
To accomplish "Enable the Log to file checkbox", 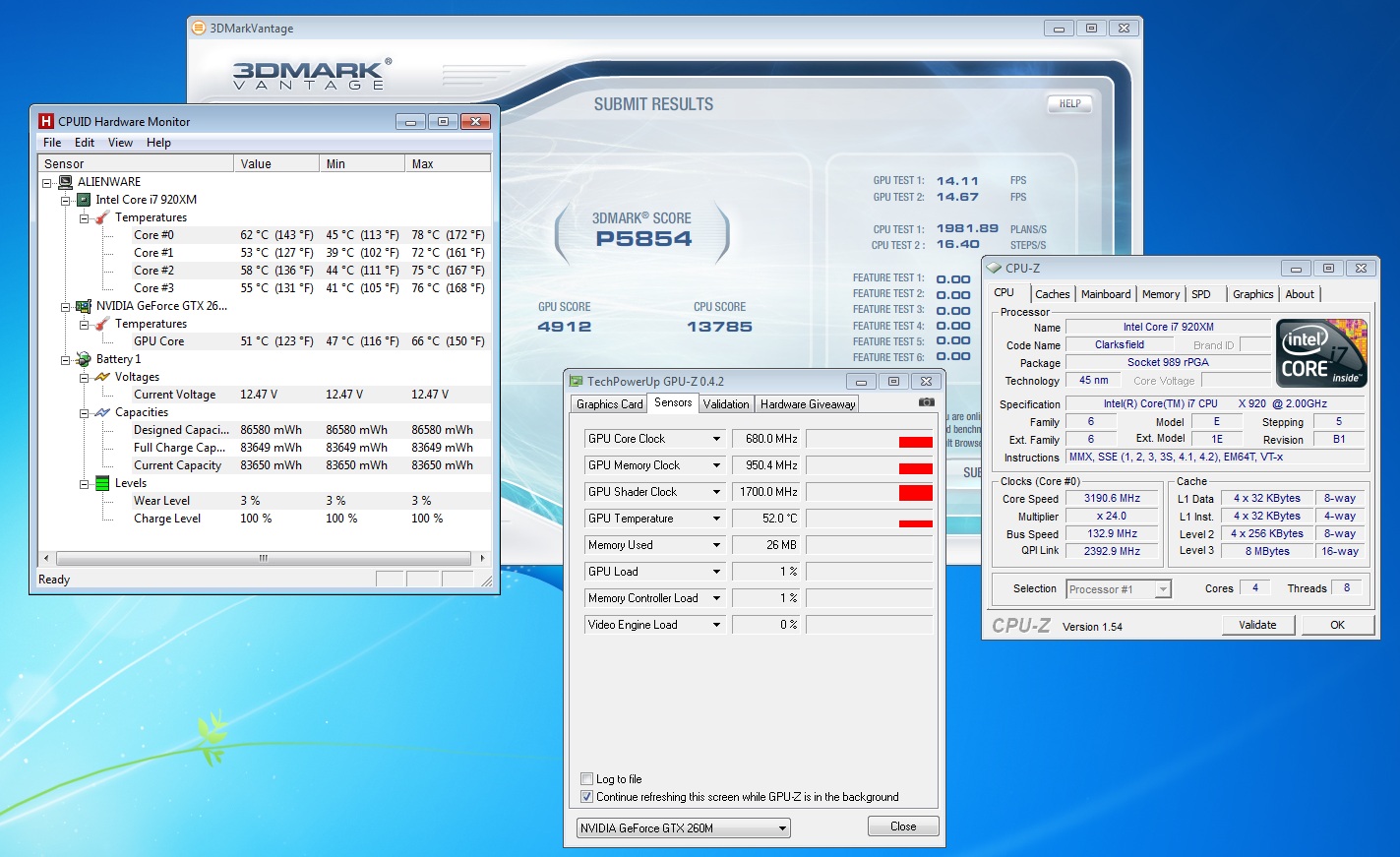I will coord(587,779).
